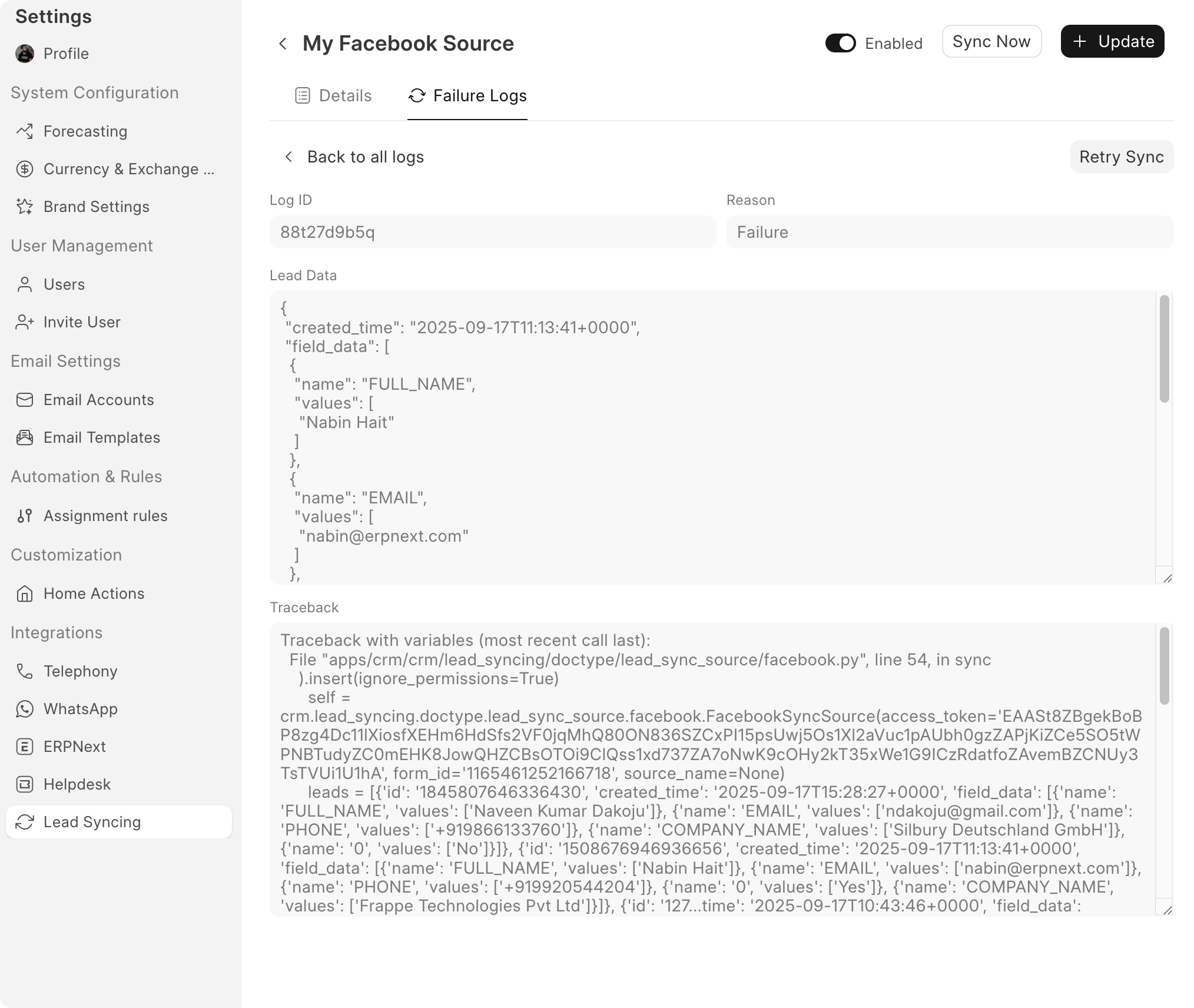Click the Log ID input field
The image size is (1194, 1008).
point(493,232)
